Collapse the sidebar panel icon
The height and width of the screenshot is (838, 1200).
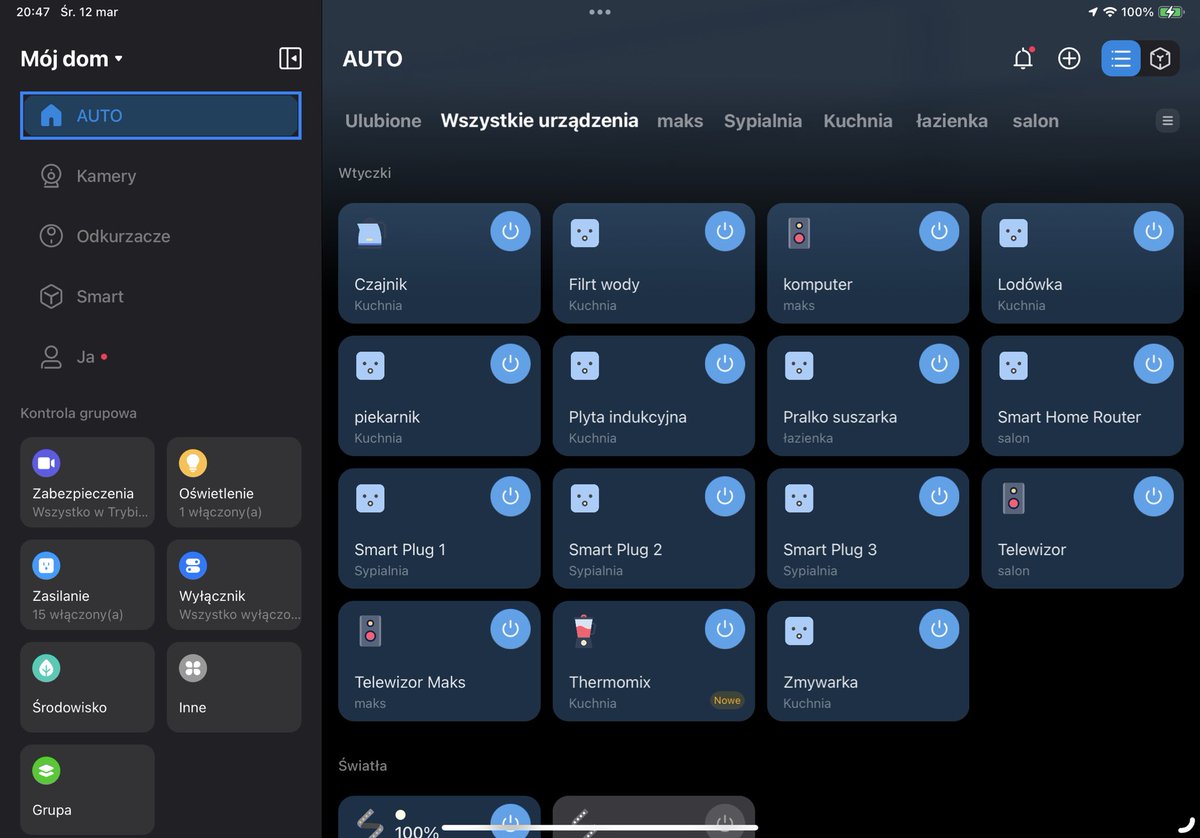pyautogui.click(x=290, y=58)
